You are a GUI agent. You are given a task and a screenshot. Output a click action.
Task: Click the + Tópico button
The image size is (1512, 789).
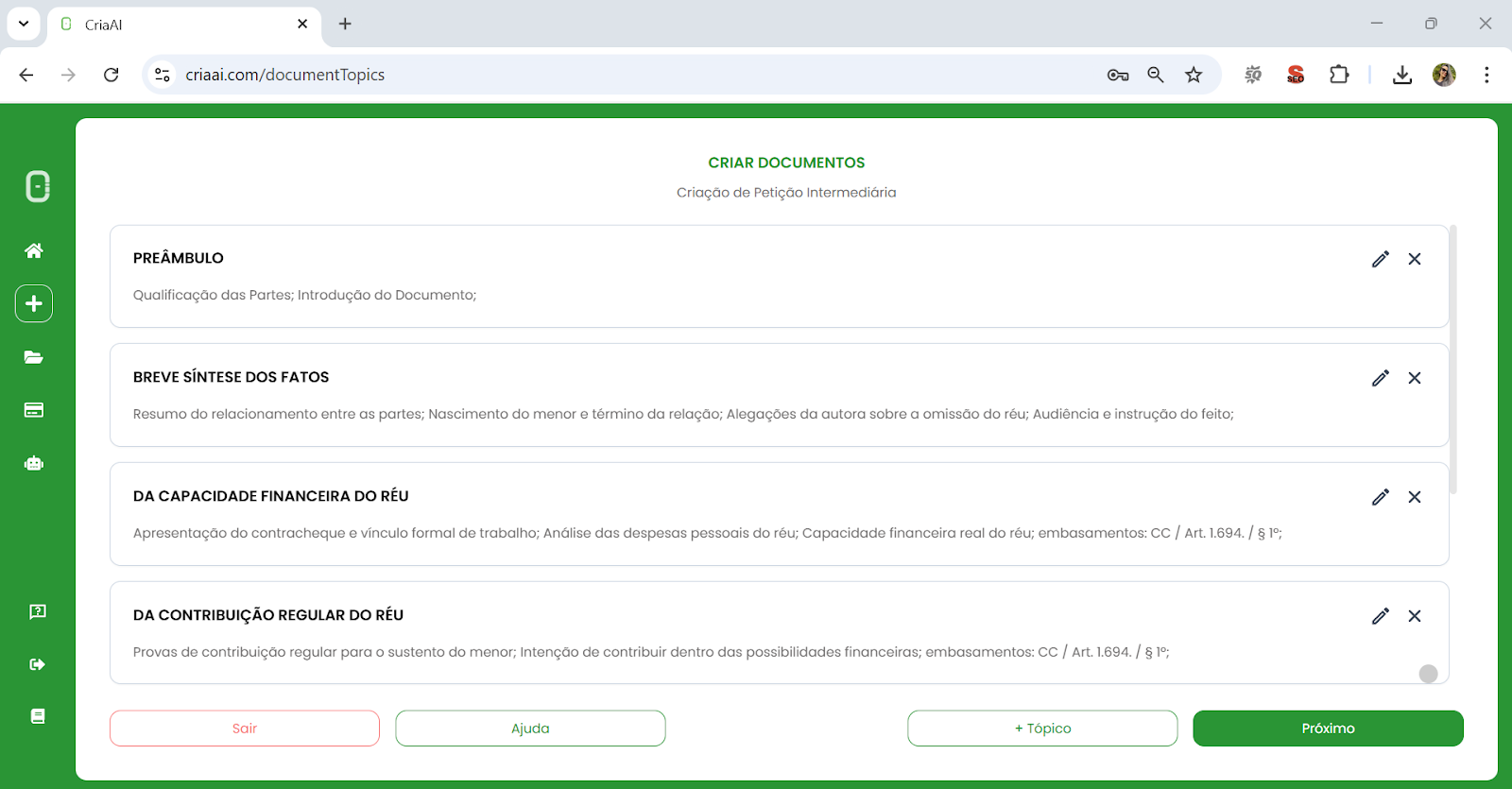(1042, 729)
